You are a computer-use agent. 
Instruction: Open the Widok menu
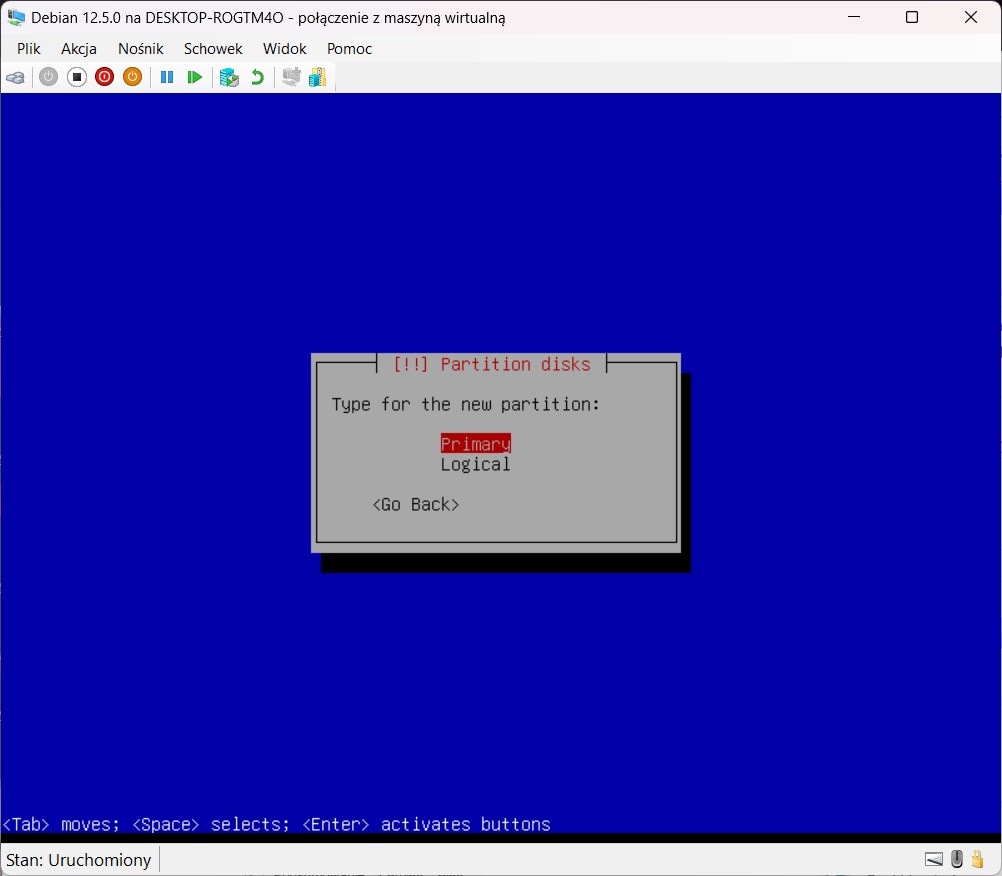(284, 49)
